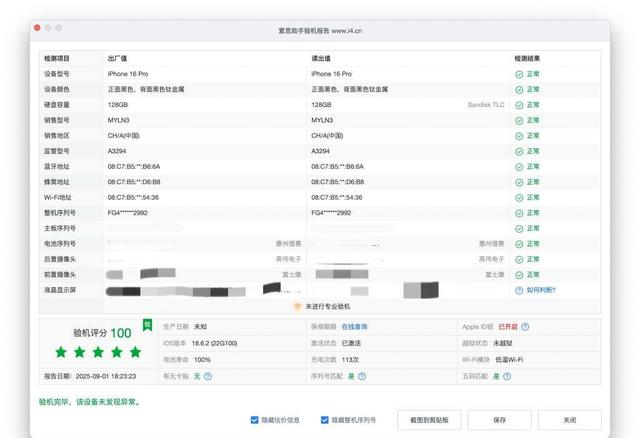
Task: Click the green check icon in 销售型号 row
Action: click(519, 121)
